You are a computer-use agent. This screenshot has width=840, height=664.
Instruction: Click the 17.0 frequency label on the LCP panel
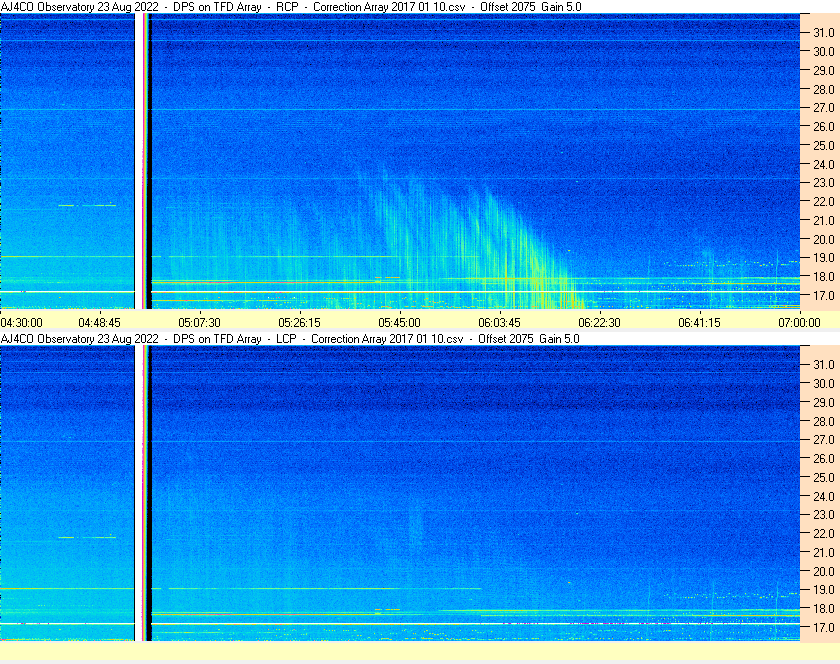pos(824,627)
